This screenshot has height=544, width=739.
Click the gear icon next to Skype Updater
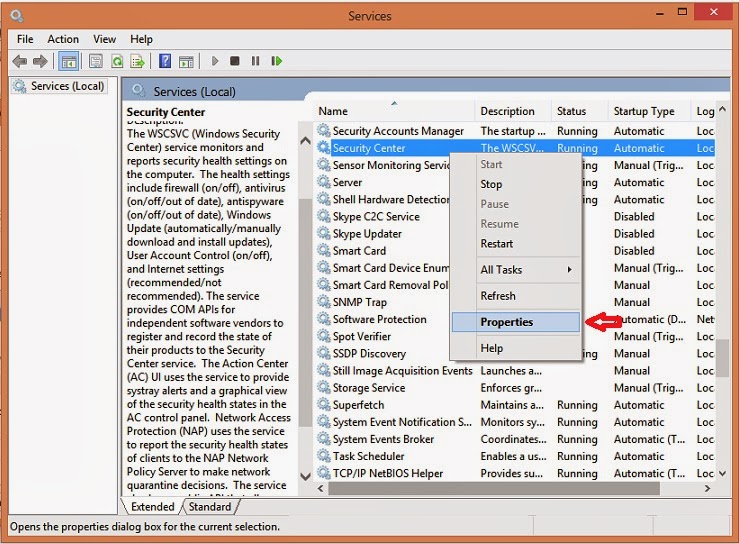pos(323,233)
